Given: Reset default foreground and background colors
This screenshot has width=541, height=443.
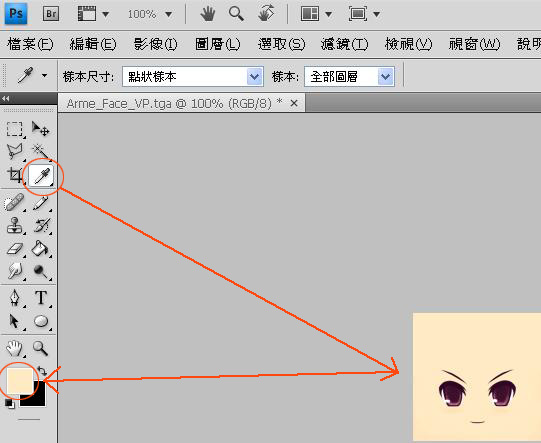Looking at the screenshot, I should point(9,403).
